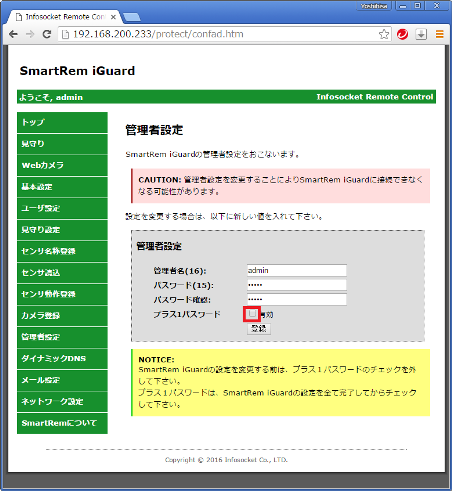Maximize the browser window
This screenshot has height=491, width=452.
(417, 6)
